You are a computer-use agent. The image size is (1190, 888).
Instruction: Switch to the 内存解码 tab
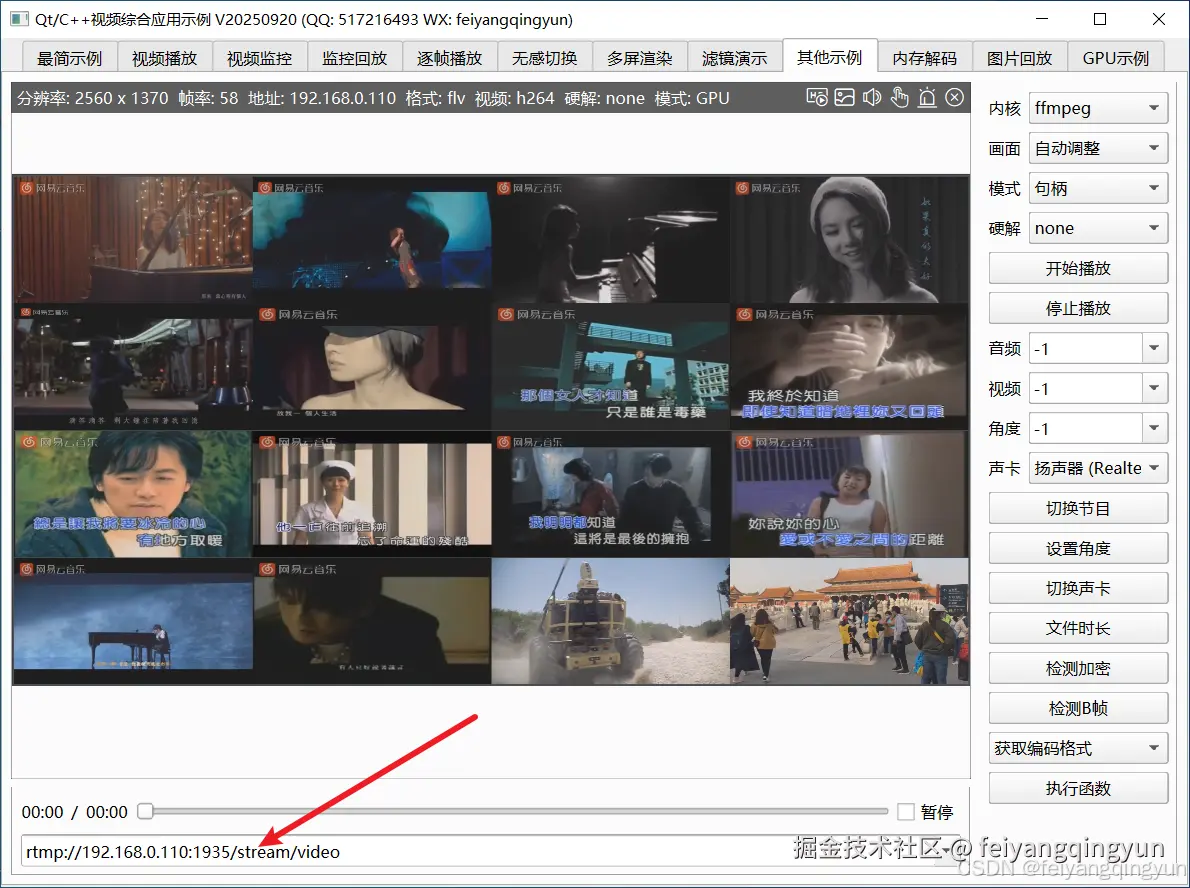(924, 58)
